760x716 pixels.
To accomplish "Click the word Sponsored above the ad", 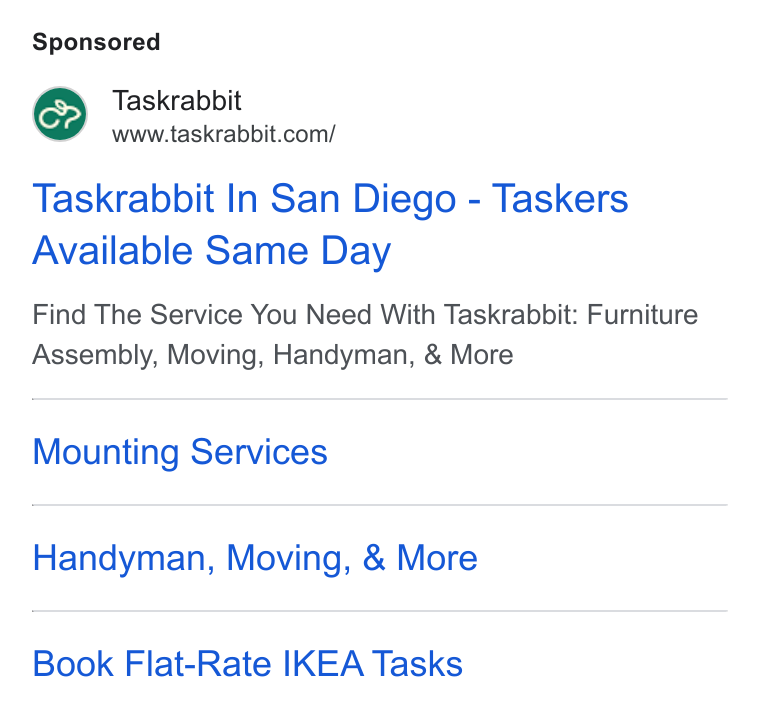I will coord(96,42).
